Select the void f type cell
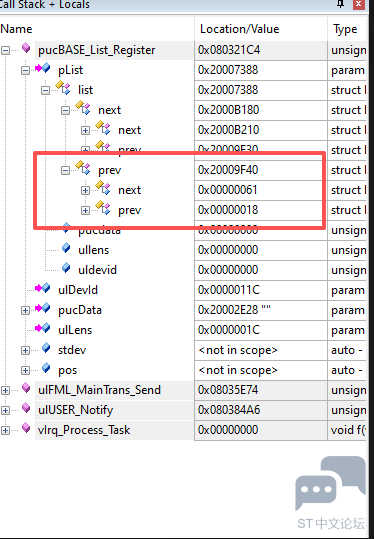Viewport: 374px width, 539px height. pos(348,430)
